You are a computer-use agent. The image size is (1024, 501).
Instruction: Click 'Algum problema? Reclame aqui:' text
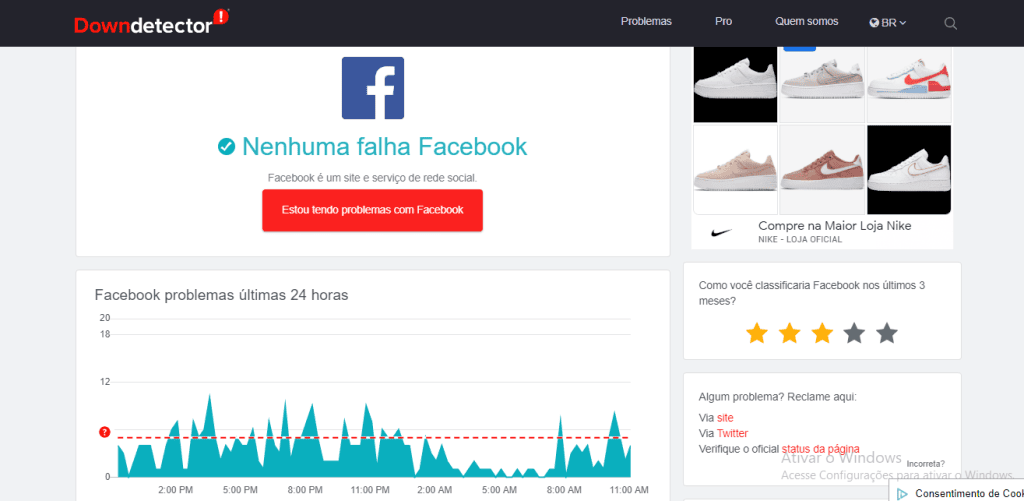tap(777, 397)
